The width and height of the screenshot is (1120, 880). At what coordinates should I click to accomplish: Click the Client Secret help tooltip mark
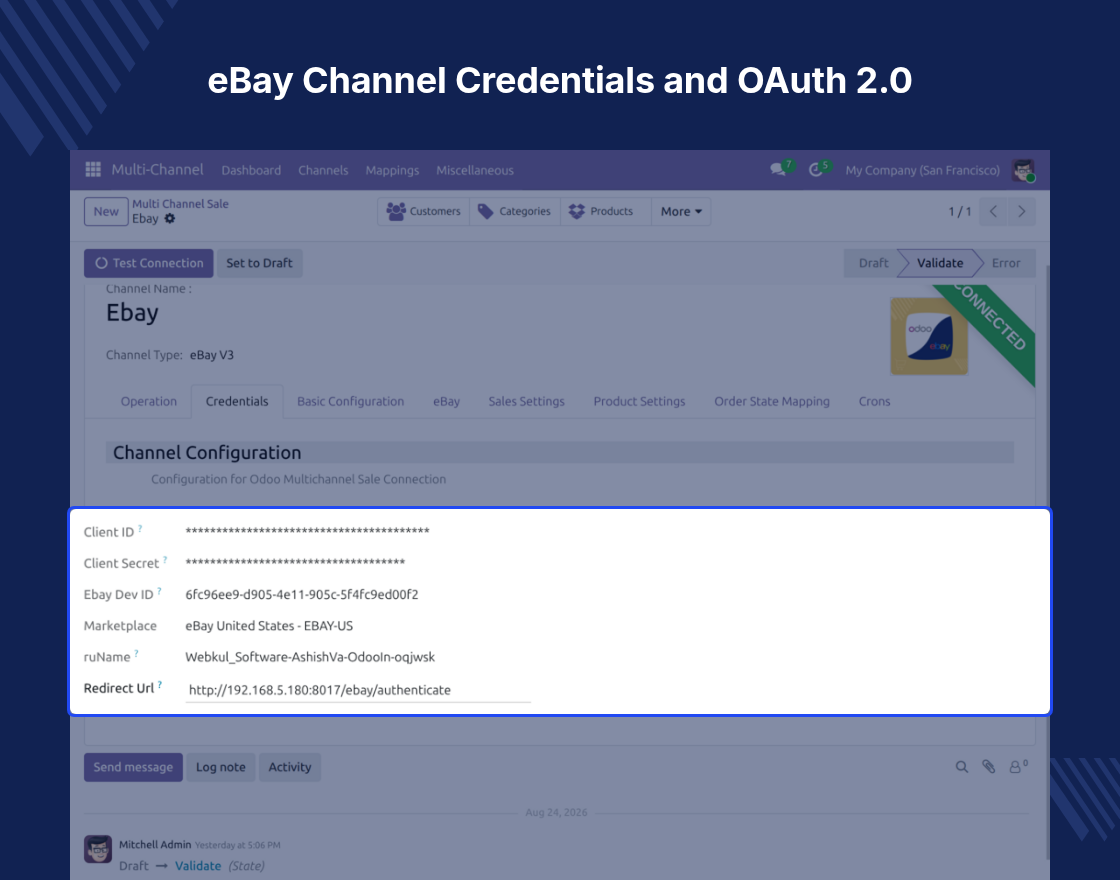click(165, 559)
